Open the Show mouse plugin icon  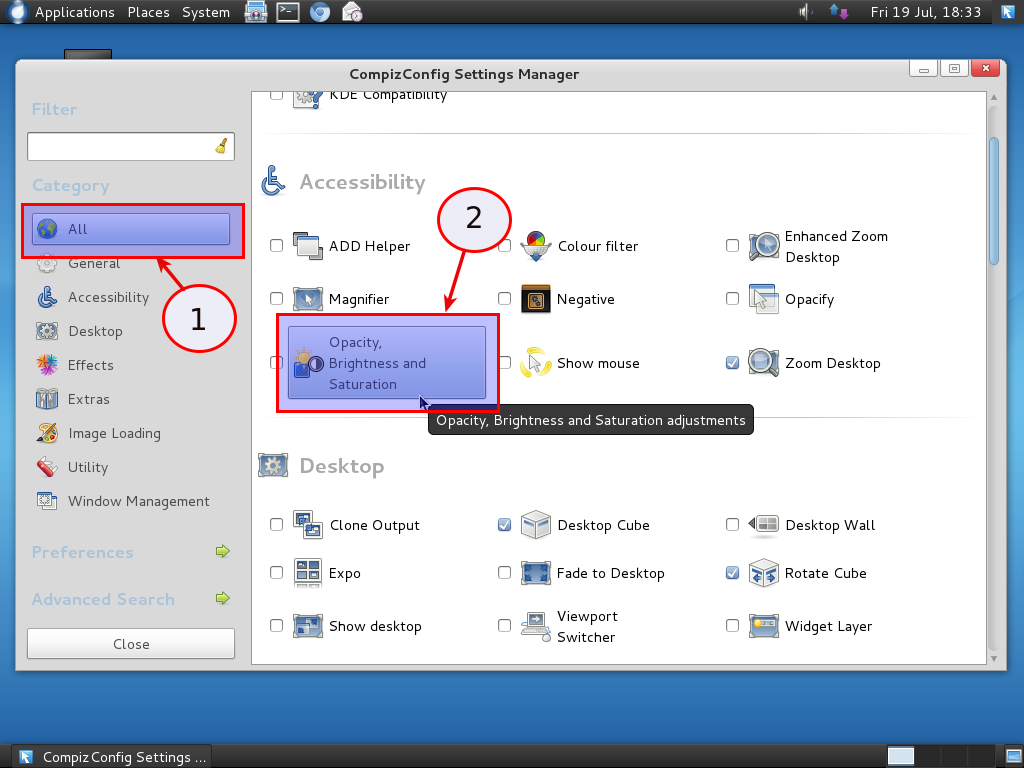(x=536, y=363)
